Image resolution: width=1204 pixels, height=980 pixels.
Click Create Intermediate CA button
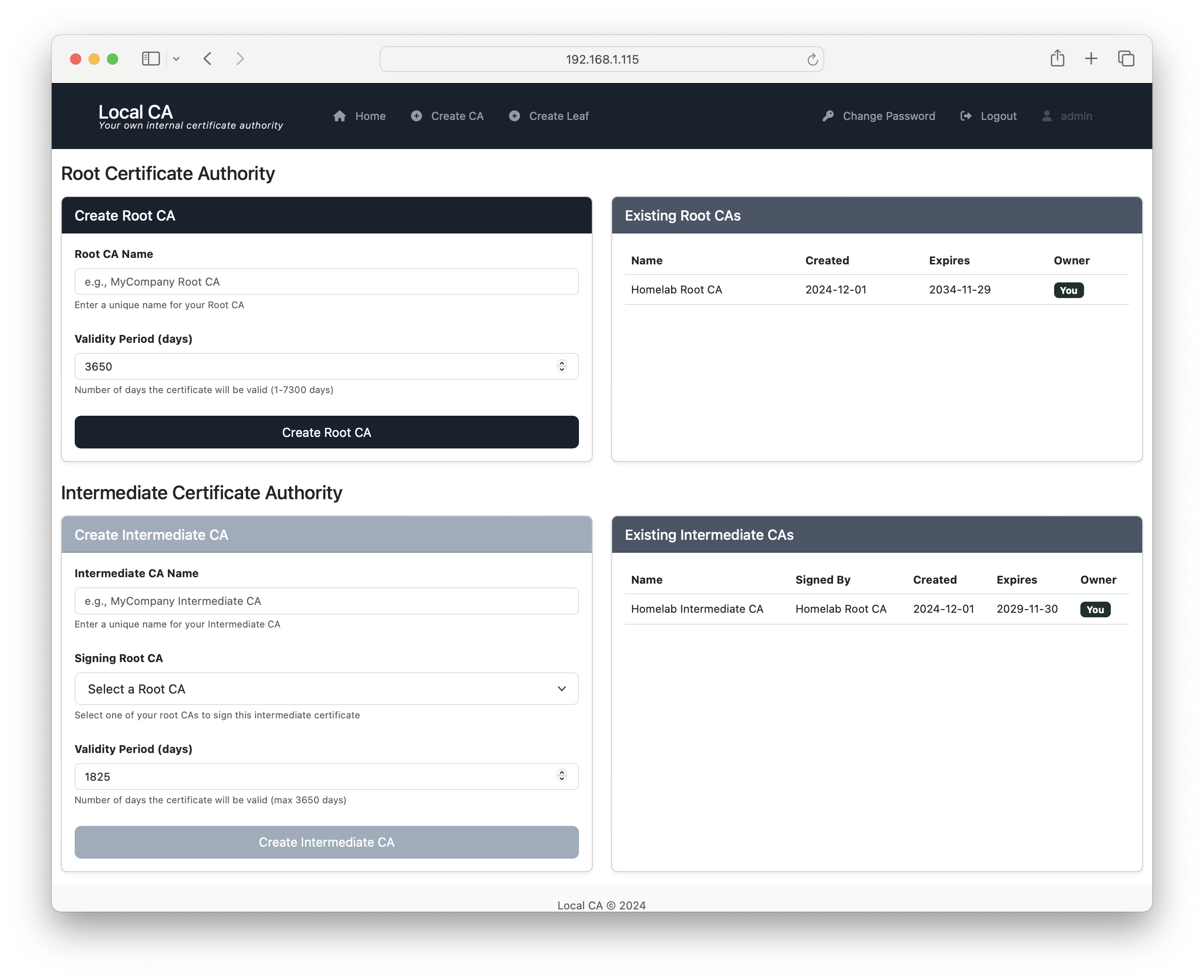[x=326, y=842]
